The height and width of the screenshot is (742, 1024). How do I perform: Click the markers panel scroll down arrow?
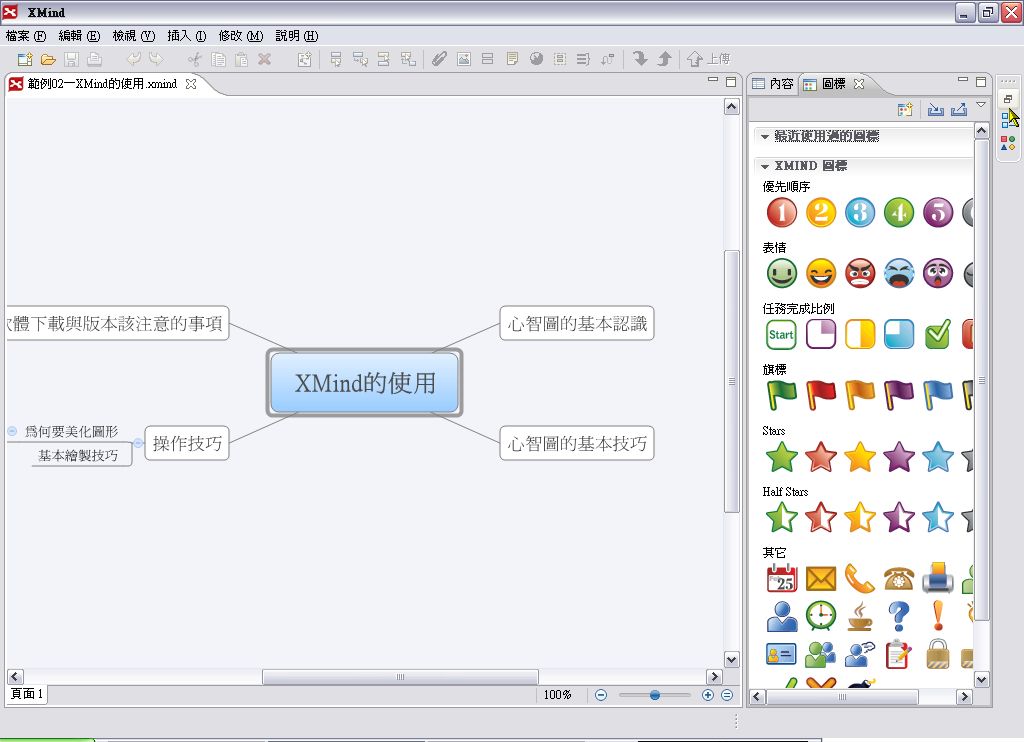tap(982, 679)
